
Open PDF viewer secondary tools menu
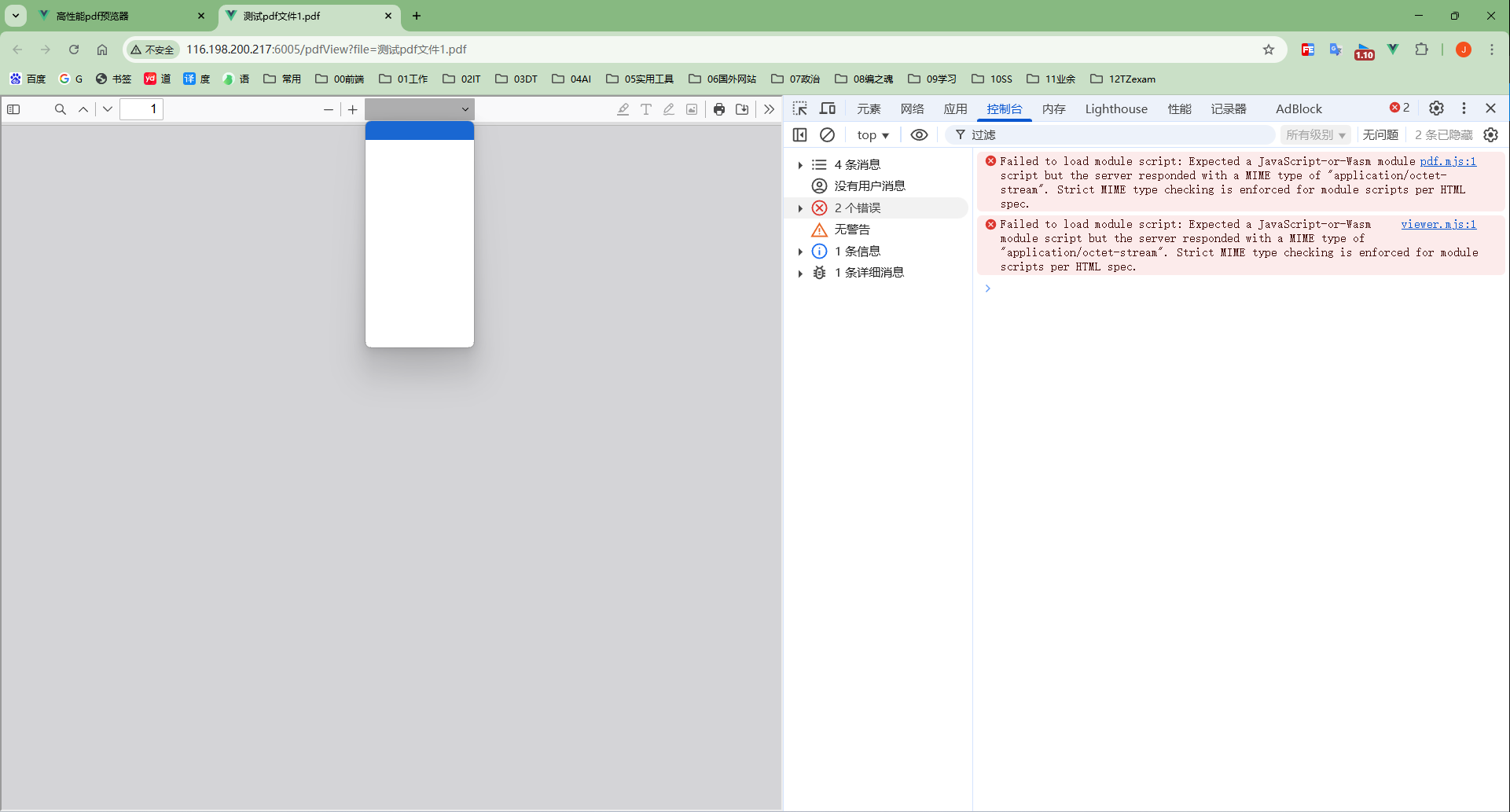coord(769,109)
